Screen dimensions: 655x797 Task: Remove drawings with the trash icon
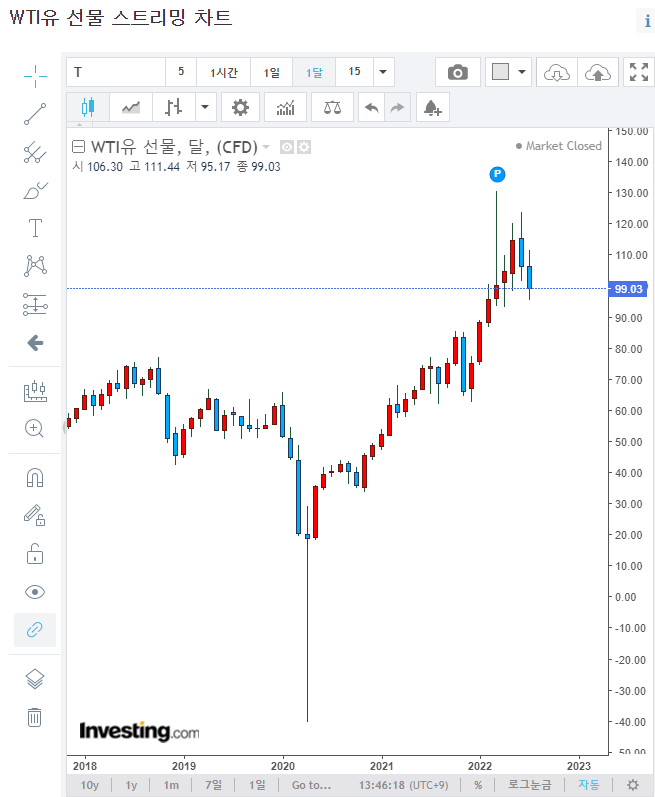click(x=35, y=717)
